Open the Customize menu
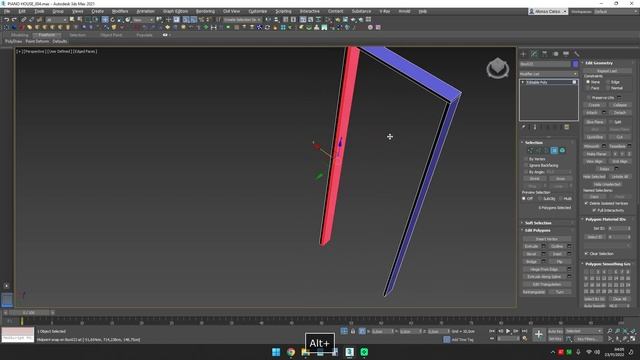 point(258,11)
